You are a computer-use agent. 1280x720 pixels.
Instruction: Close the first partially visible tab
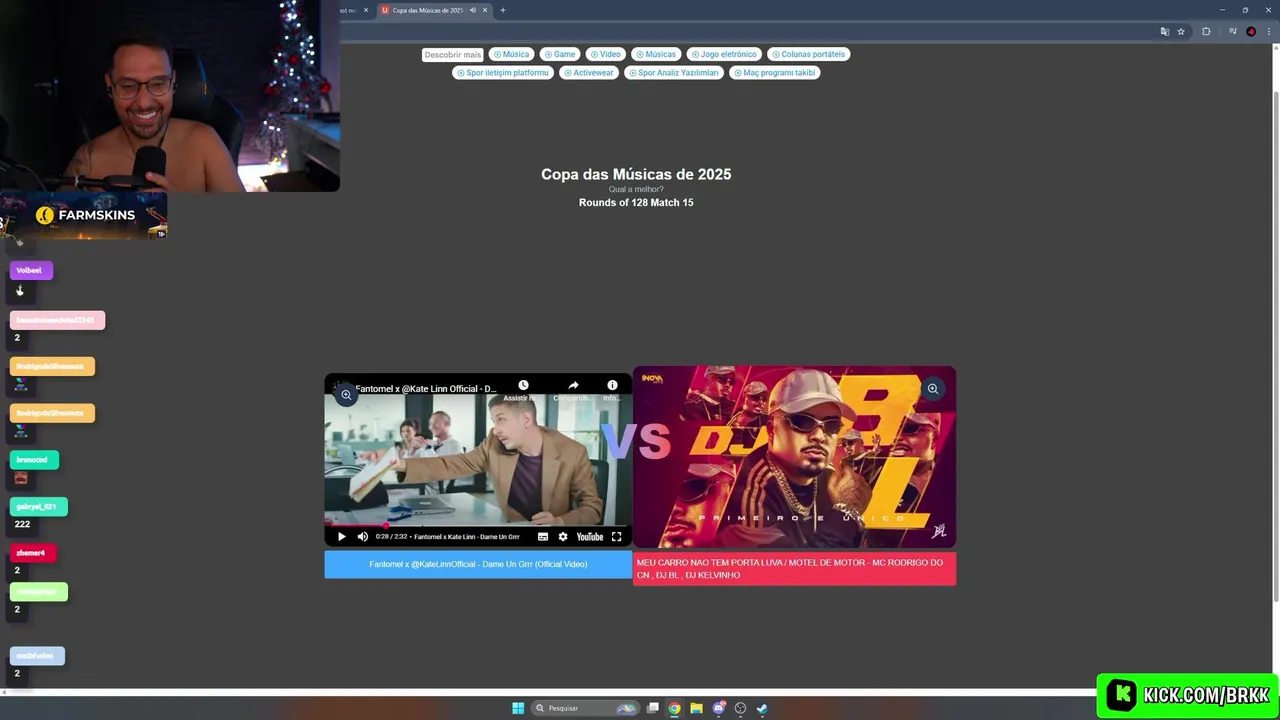pos(366,10)
